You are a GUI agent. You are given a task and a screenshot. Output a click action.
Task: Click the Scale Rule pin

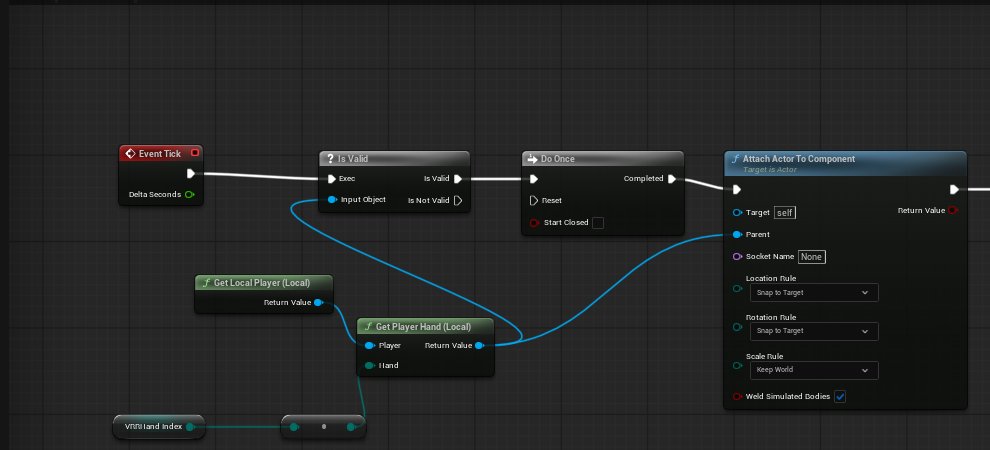[x=737, y=365]
